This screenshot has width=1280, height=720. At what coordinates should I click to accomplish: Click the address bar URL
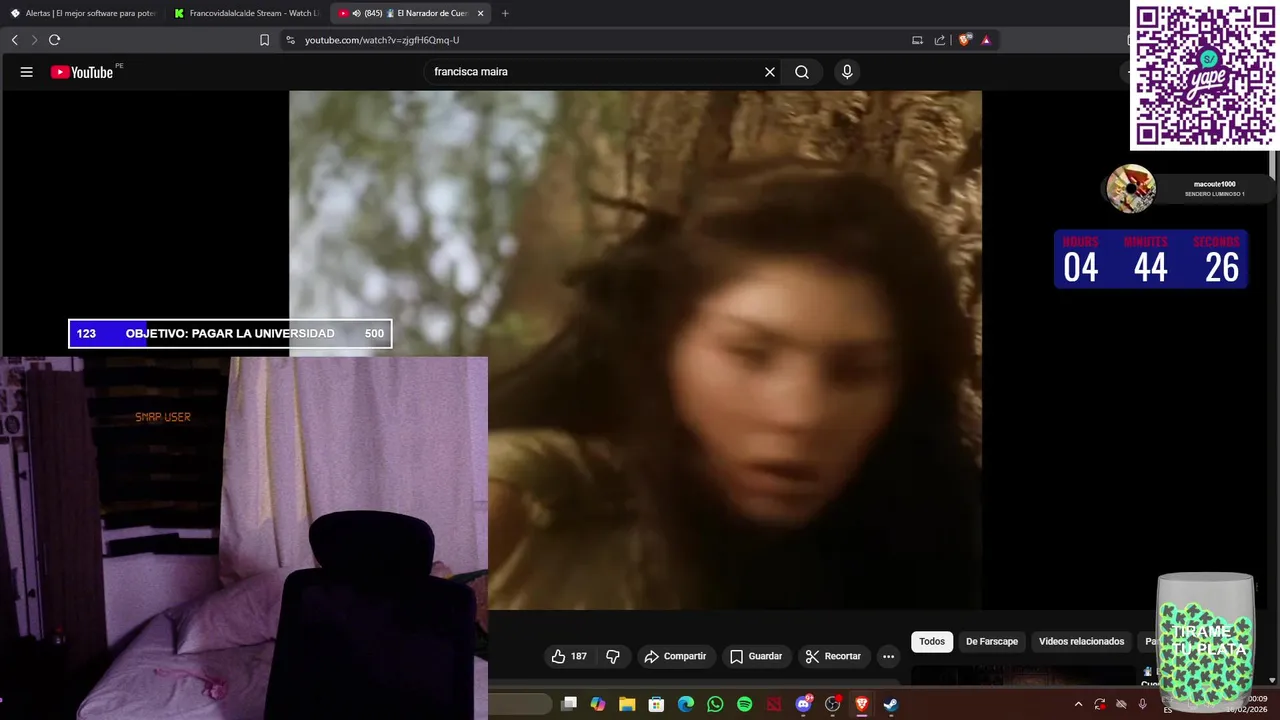(382, 40)
